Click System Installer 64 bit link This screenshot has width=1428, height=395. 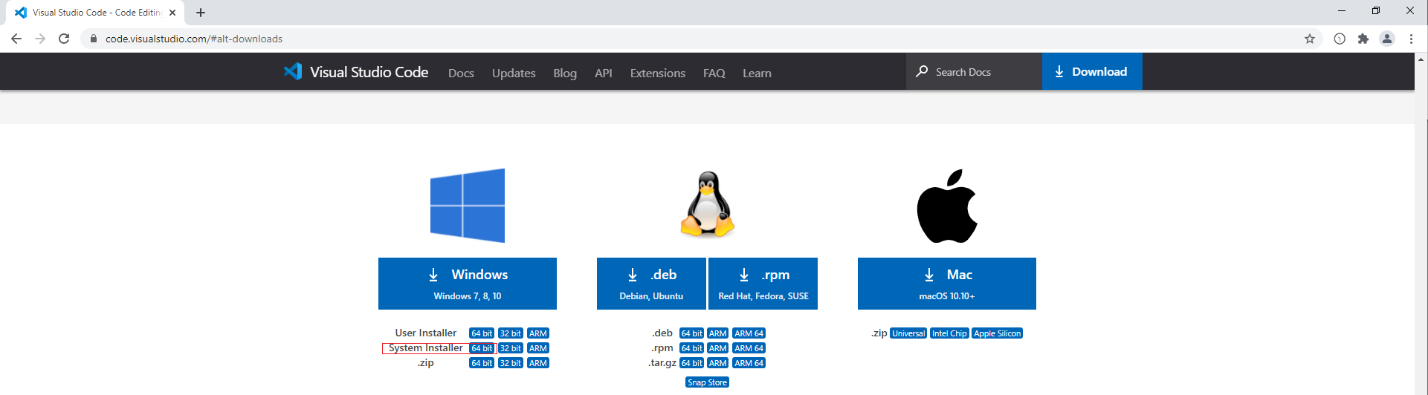[x=482, y=348]
